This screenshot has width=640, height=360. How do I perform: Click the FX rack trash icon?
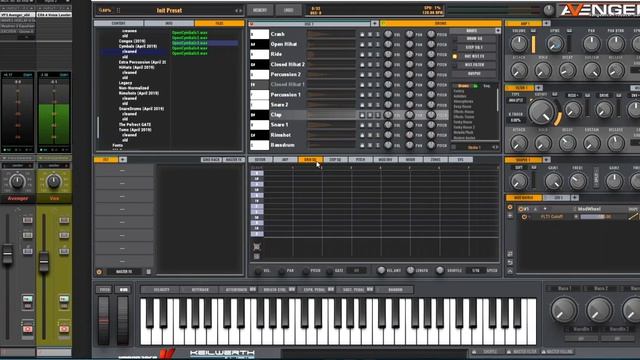[149, 272]
